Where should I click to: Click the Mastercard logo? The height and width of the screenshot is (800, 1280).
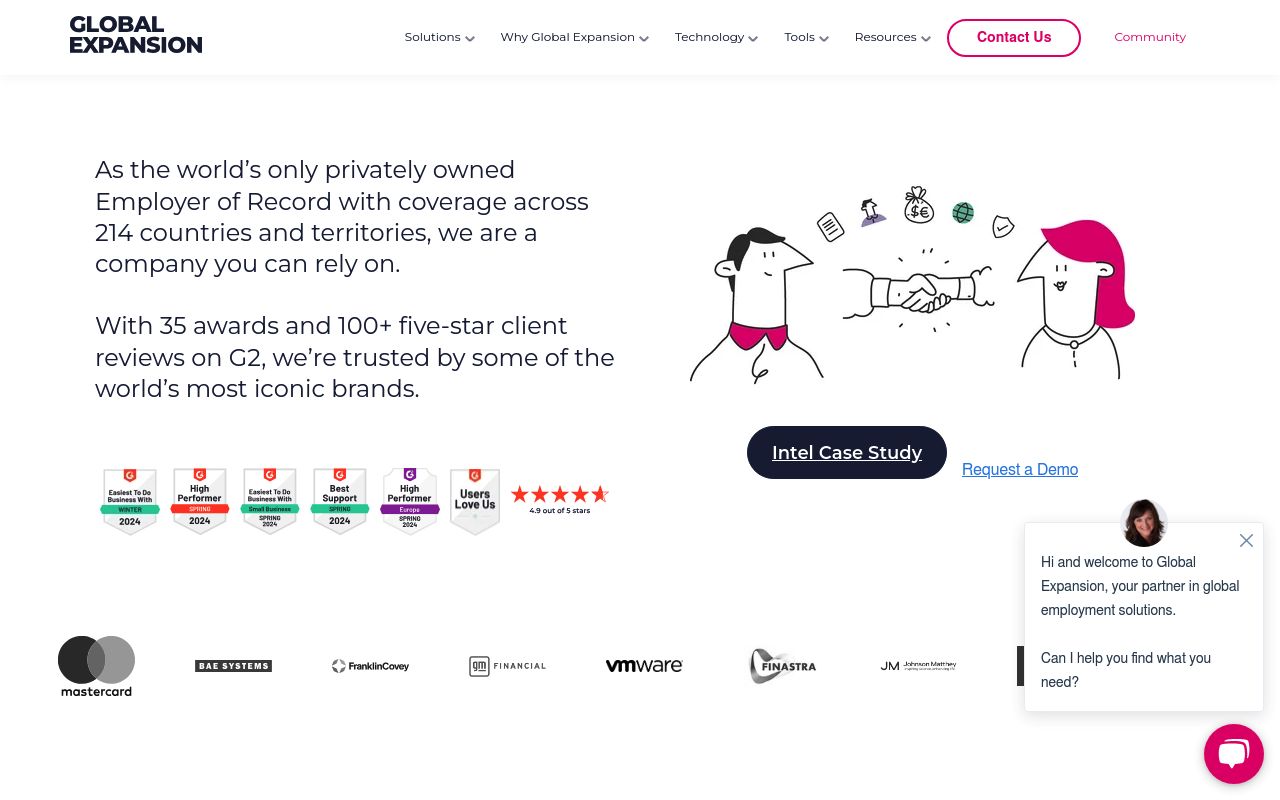tap(96, 666)
